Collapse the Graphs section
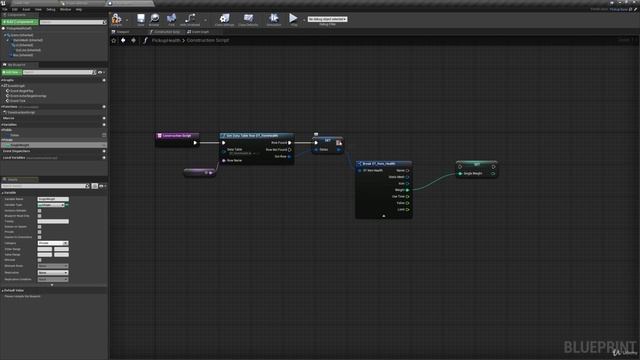Viewport: 640px width, 360px height. point(2,80)
